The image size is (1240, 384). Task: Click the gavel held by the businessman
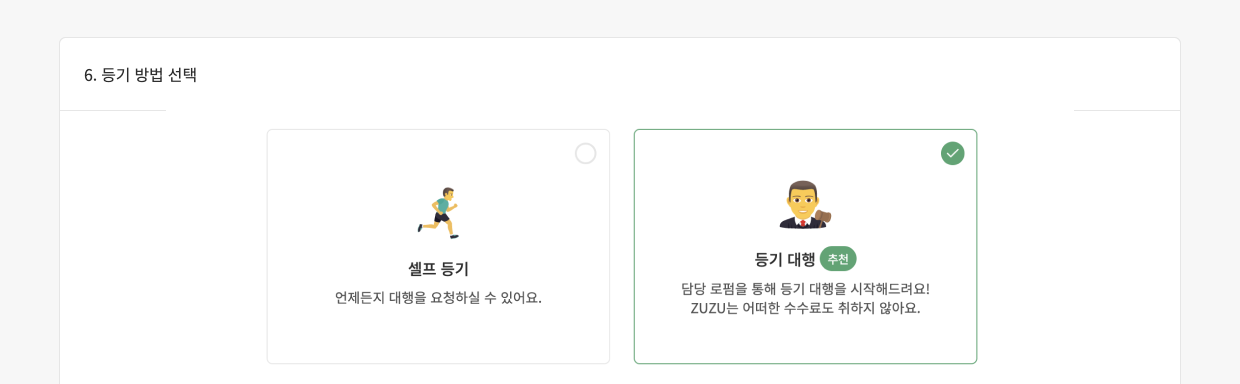823,215
